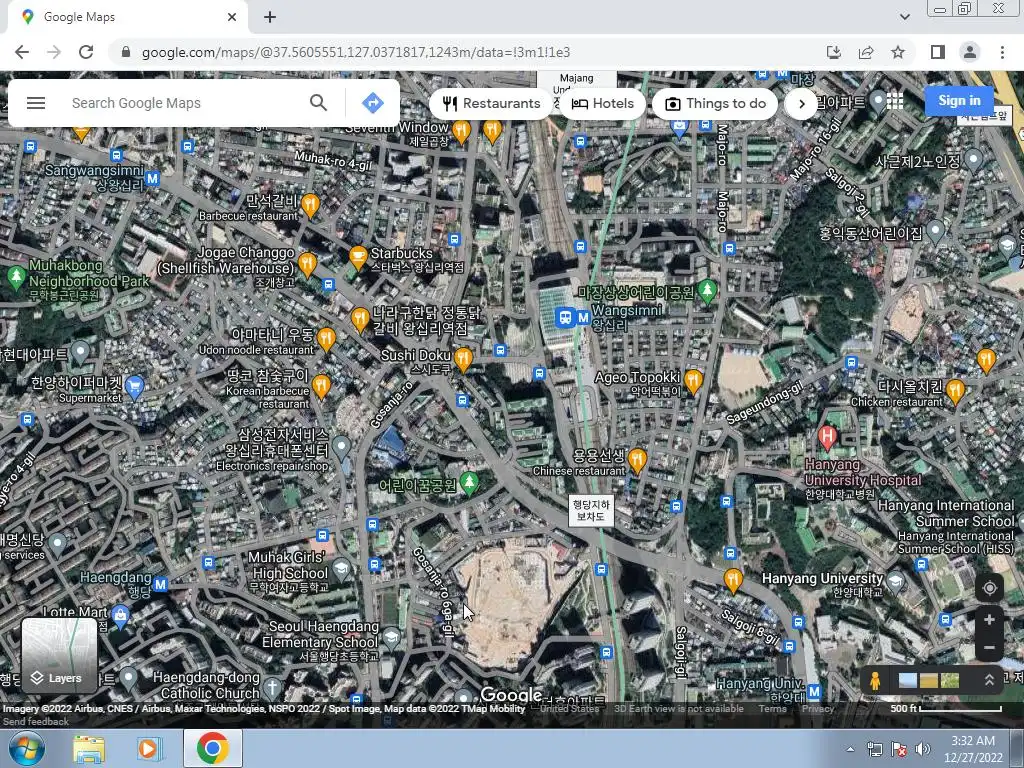Zoom in with the plus button
Screen dimensions: 1024x768
(x=989, y=619)
